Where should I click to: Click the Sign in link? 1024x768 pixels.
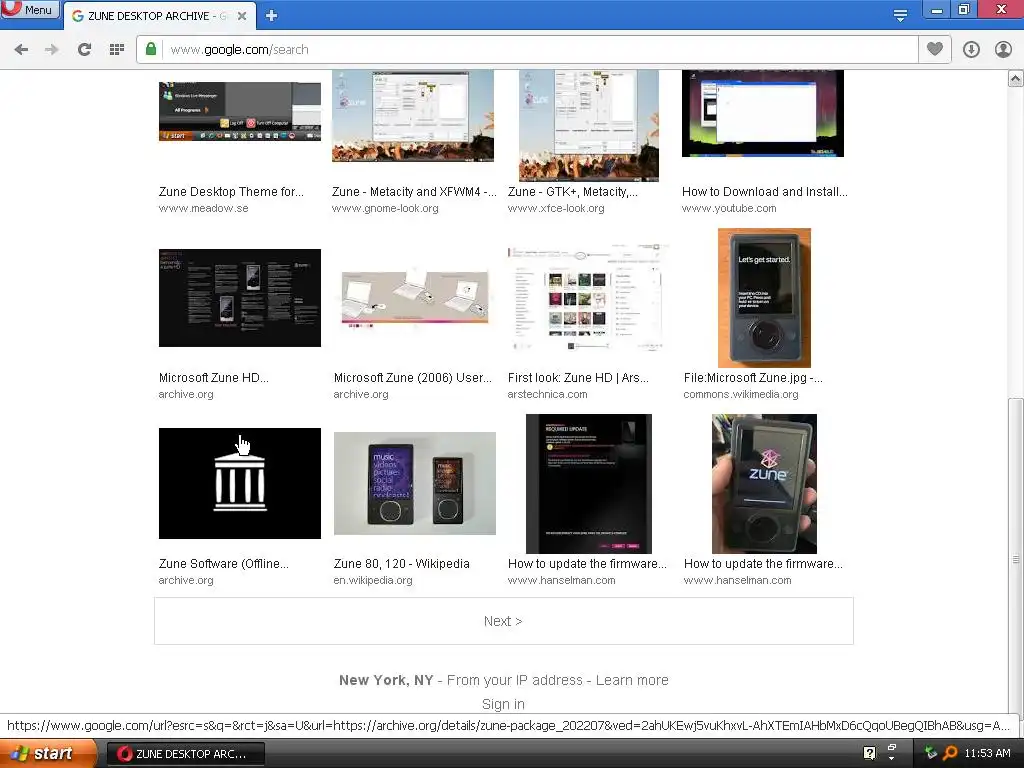pyautogui.click(x=503, y=704)
